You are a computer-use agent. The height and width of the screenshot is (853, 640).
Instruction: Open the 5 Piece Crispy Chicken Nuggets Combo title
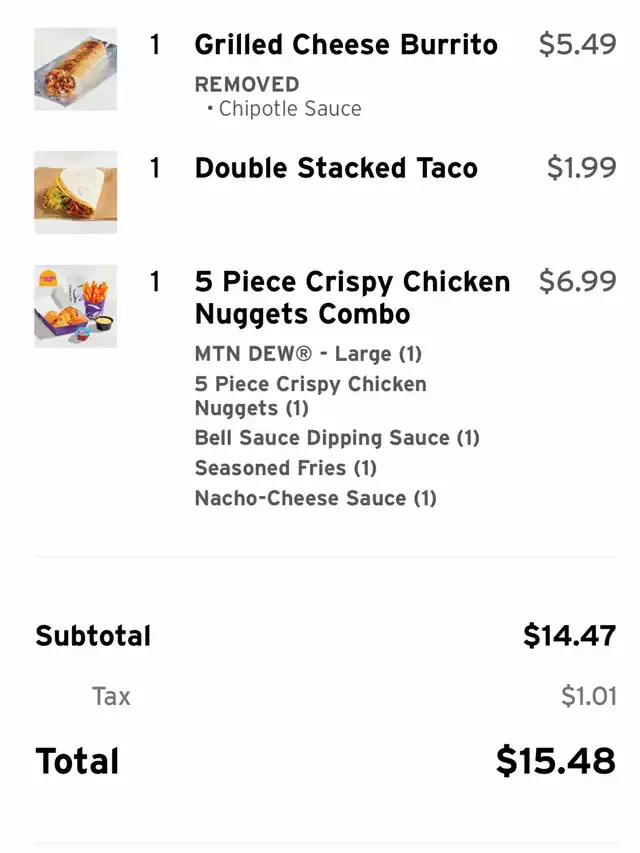[352, 298]
